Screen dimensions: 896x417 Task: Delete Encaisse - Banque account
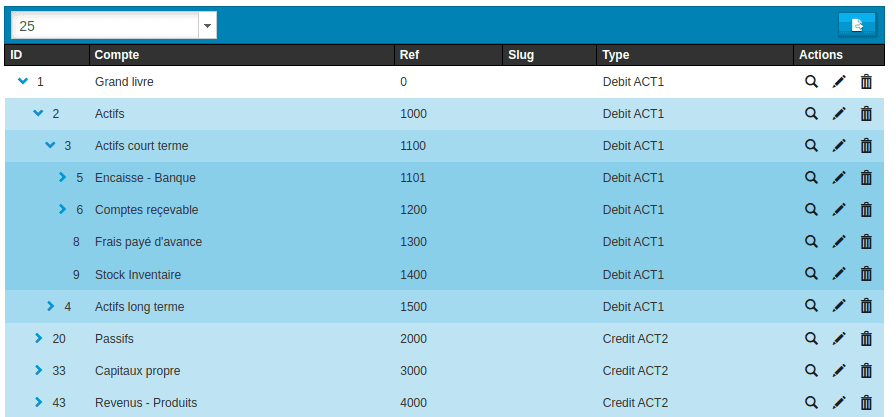pos(866,178)
